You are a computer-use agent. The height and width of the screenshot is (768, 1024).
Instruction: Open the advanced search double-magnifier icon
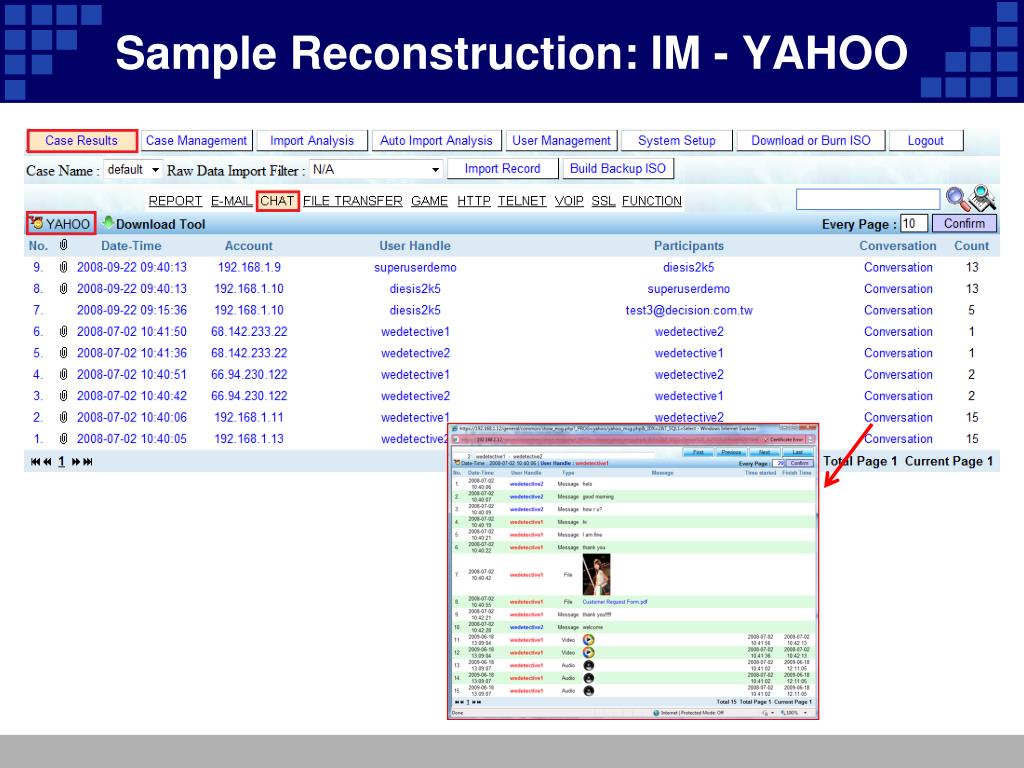pos(982,199)
